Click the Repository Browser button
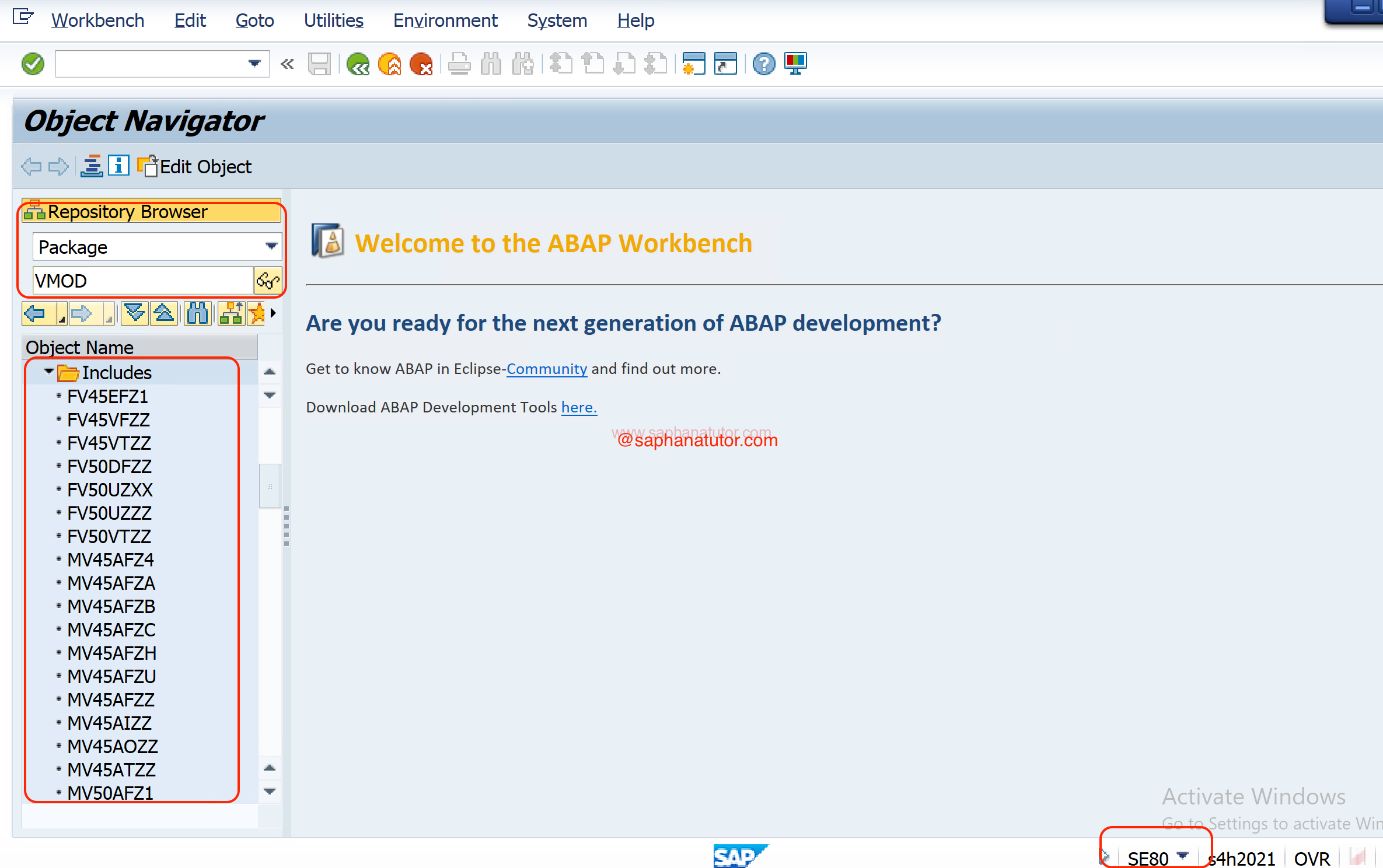Image resolution: width=1383 pixels, height=868 pixels. point(151,212)
